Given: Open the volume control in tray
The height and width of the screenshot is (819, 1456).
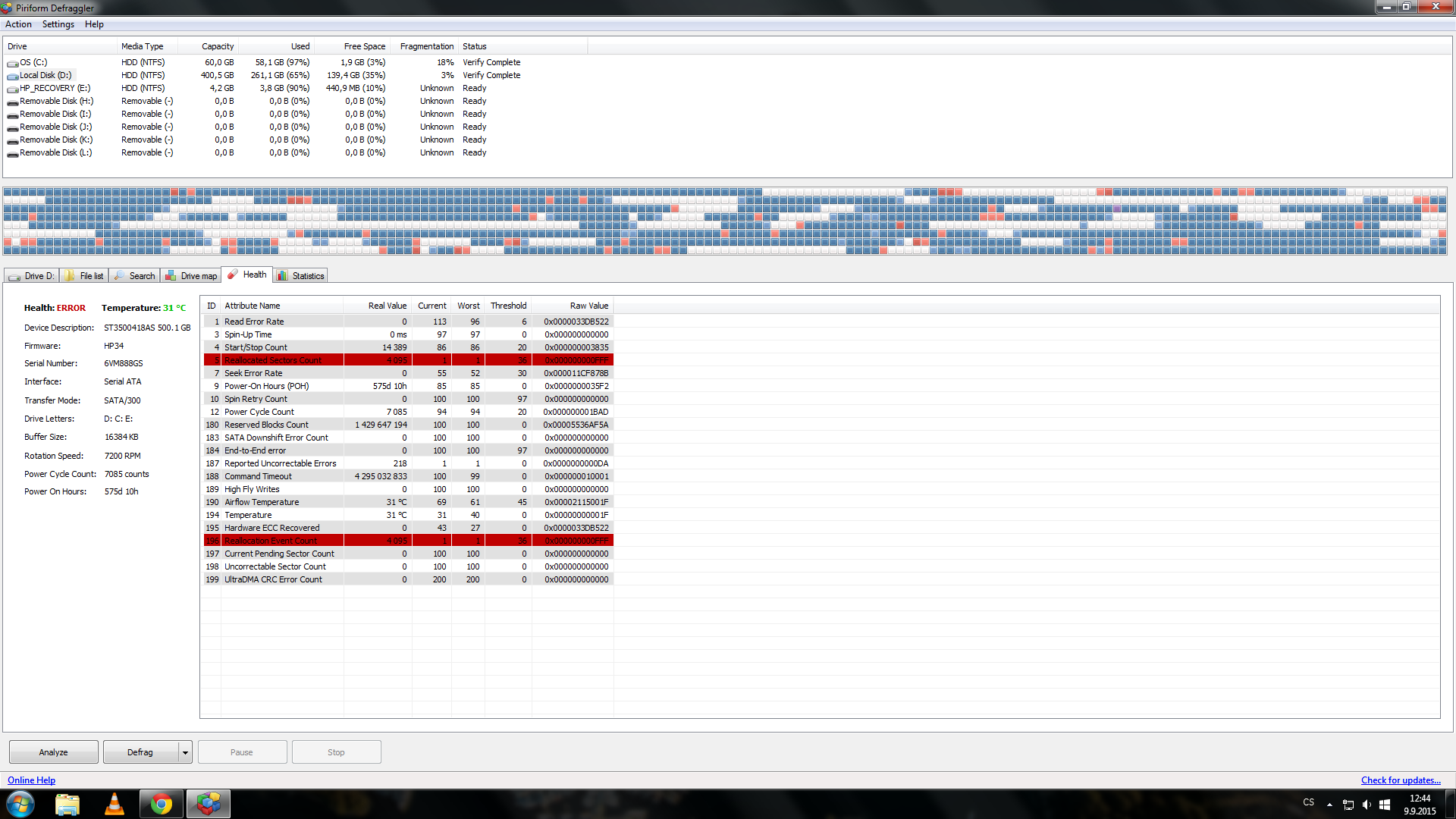Looking at the screenshot, I should [1367, 805].
